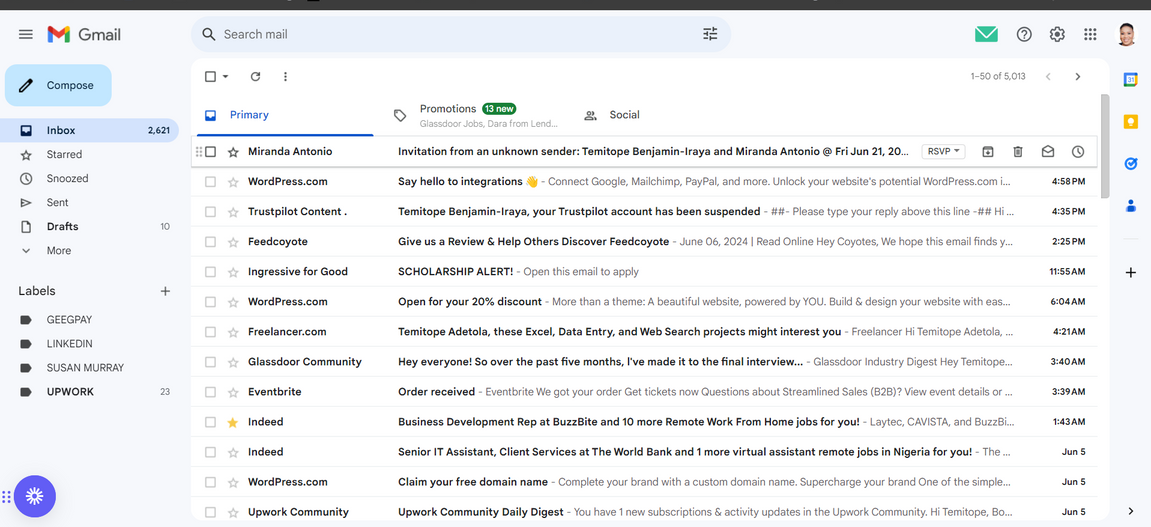Hide the side panel chevron
Image resolution: width=1151 pixels, height=527 pixels.
(x=1130, y=511)
